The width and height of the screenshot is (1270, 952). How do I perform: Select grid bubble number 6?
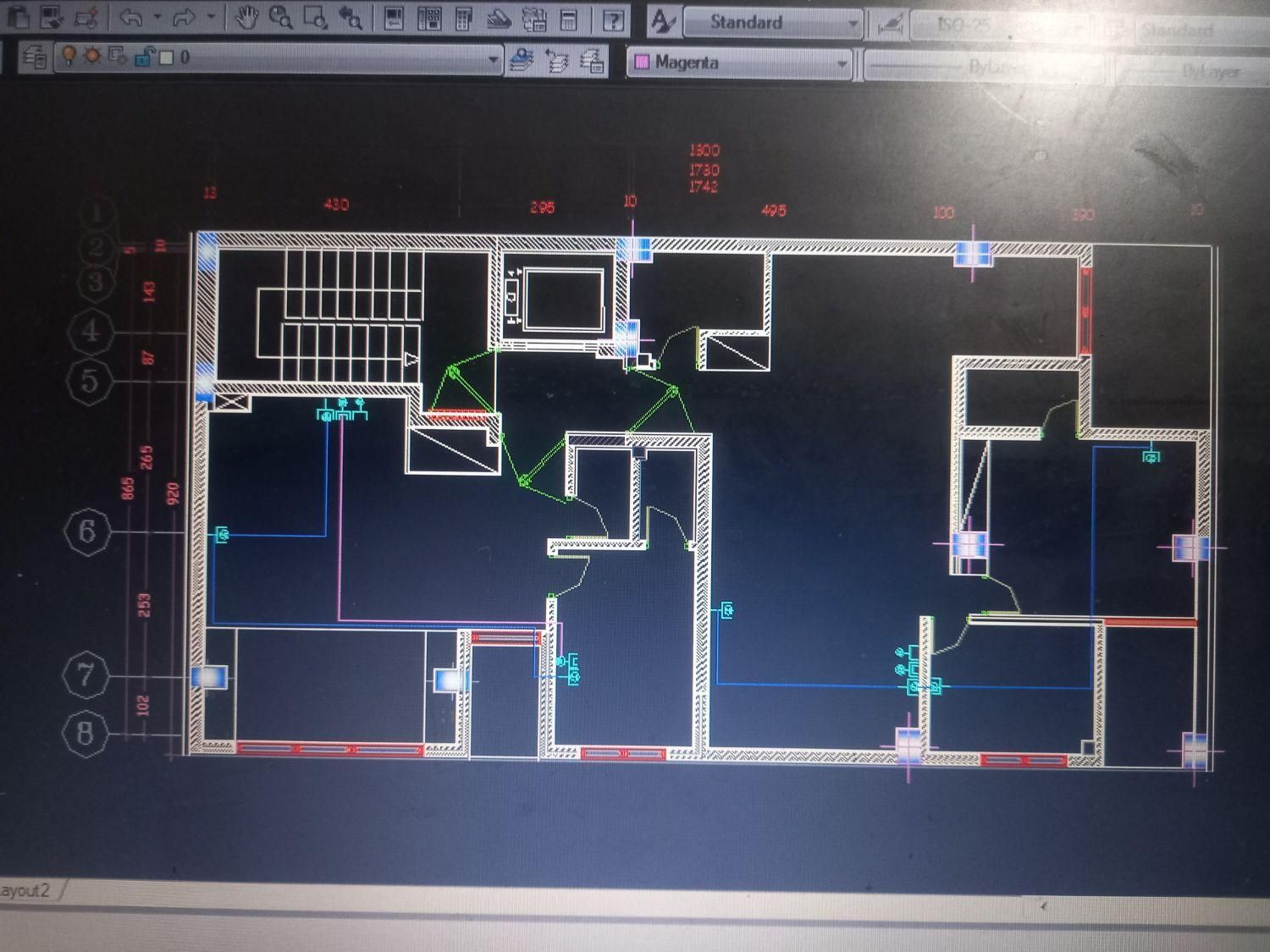point(87,532)
